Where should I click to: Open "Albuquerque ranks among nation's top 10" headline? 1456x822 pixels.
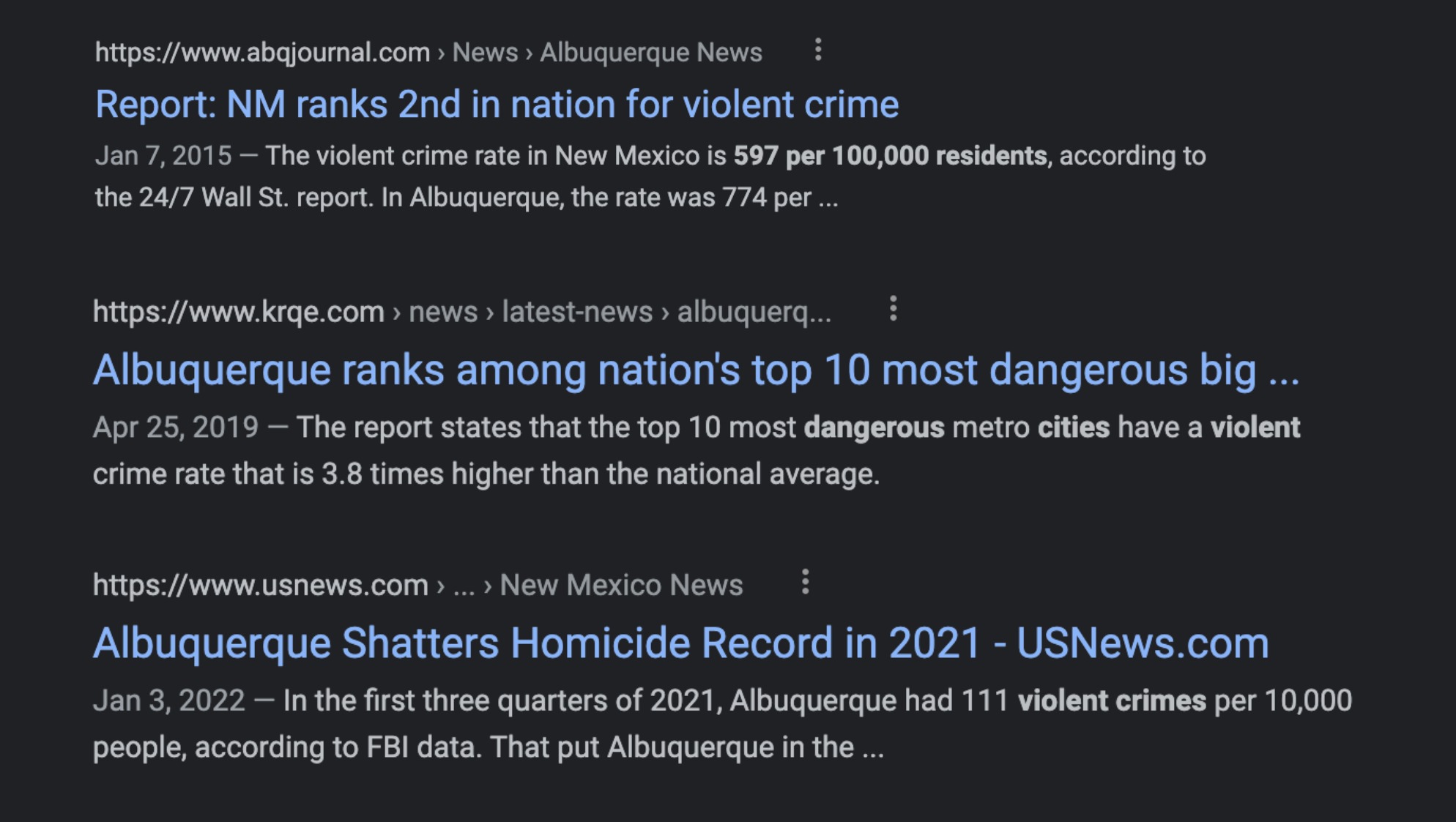tap(696, 370)
